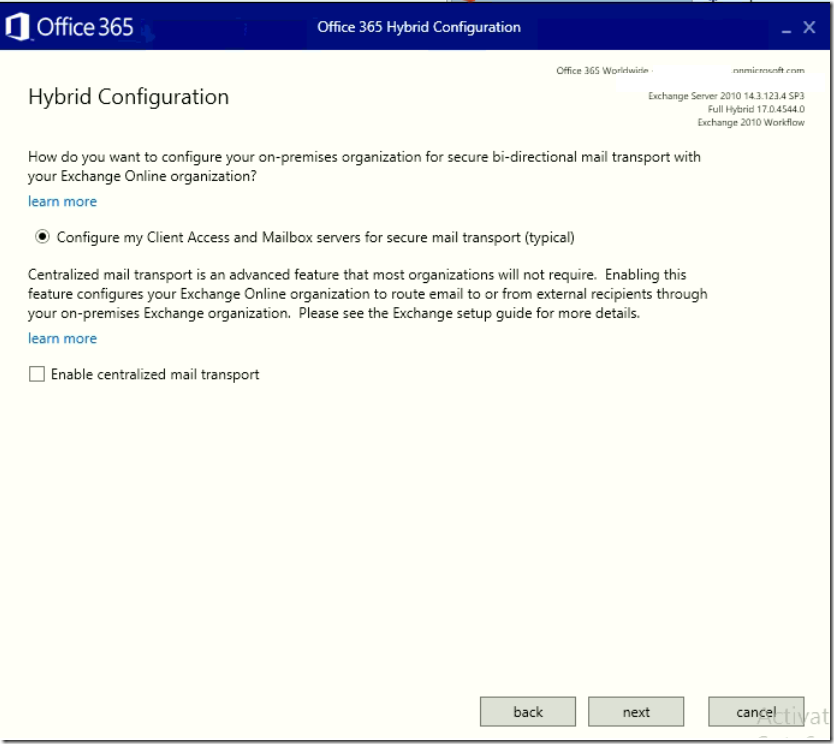Cancel the hybrid configuration wizard
Viewport: 834px width, 744px height.
756,712
